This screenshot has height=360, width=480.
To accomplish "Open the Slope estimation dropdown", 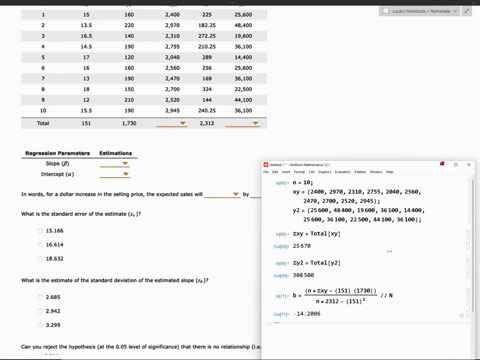I will pyautogui.click(x=115, y=163).
